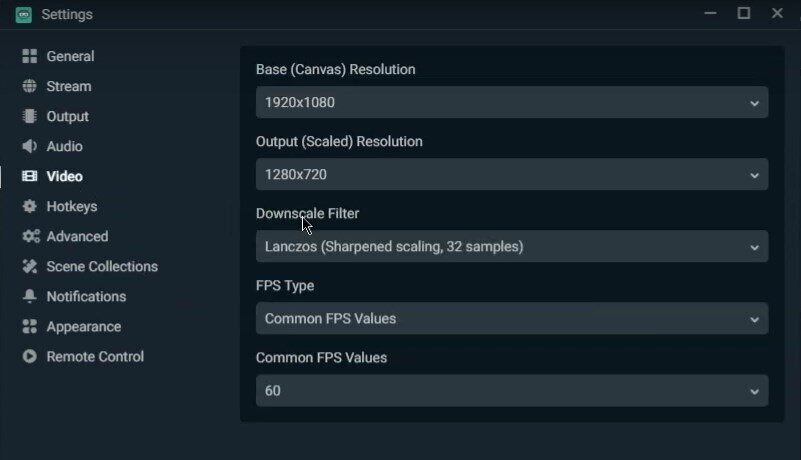Click the General grid icon in sidebar
Viewport: 801px width, 460px height.
click(30, 57)
